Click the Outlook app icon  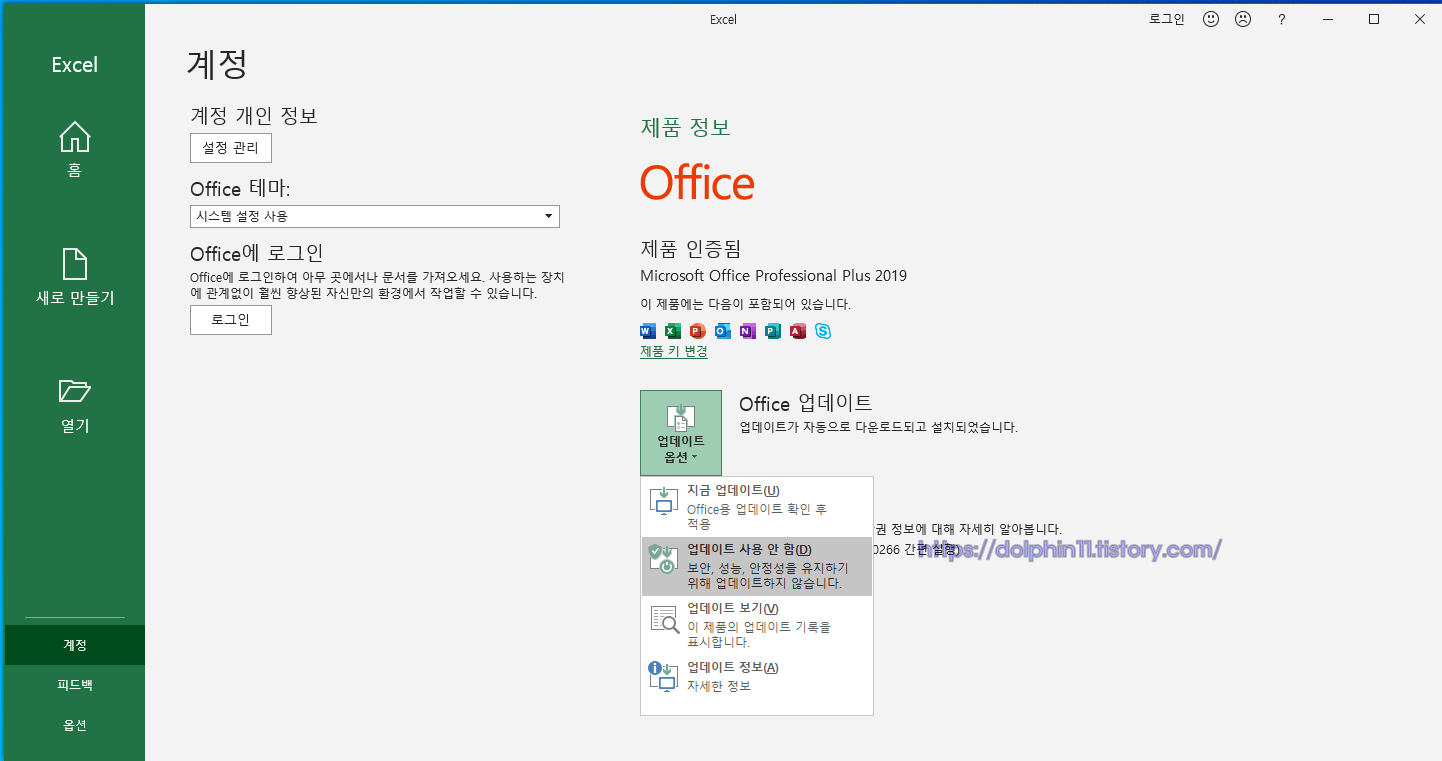(722, 331)
